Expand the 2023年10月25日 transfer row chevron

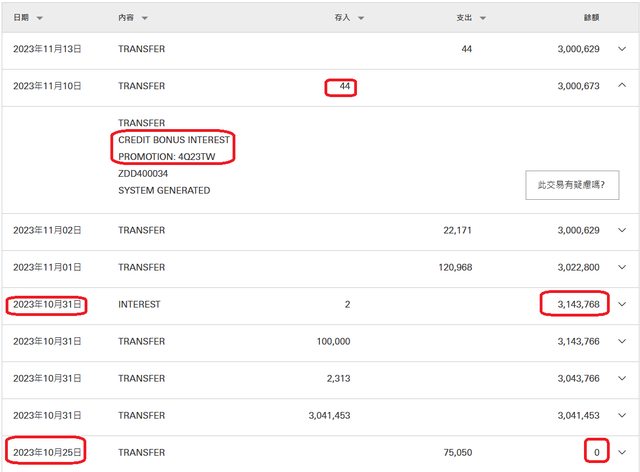[623, 452]
